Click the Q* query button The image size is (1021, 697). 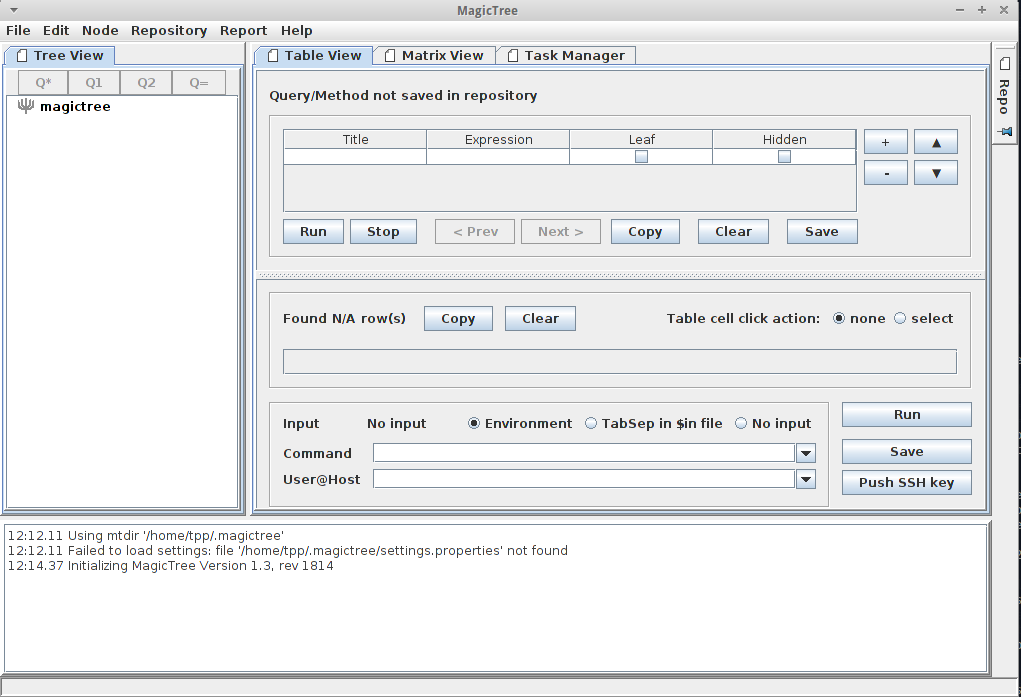pos(43,83)
